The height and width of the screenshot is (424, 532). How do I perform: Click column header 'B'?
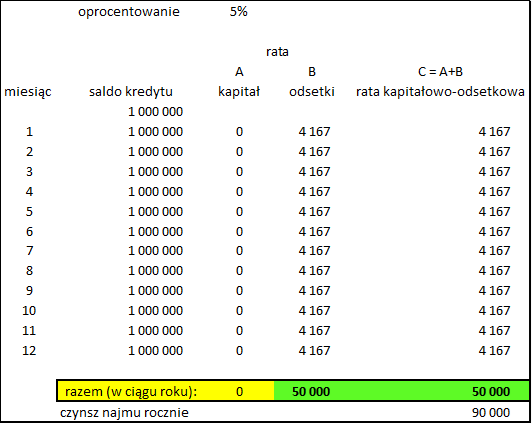312,72
